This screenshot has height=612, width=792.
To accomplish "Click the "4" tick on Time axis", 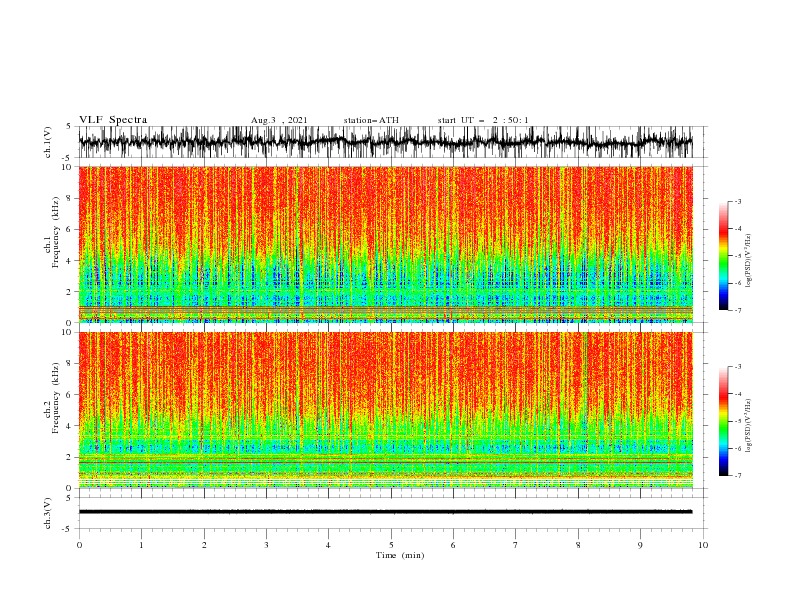I will [x=328, y=545].
